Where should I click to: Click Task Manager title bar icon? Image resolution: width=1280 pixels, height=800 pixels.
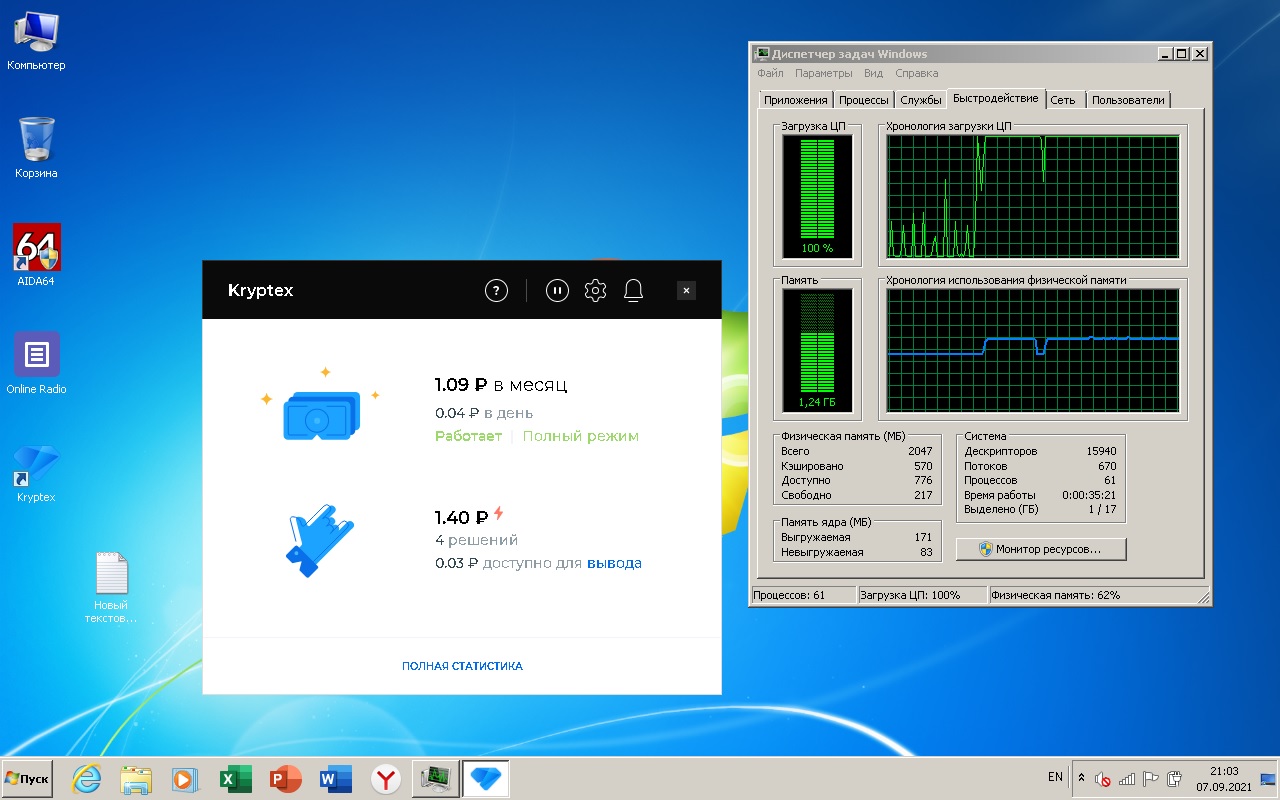pyautogui.click(x=762, y=54)
